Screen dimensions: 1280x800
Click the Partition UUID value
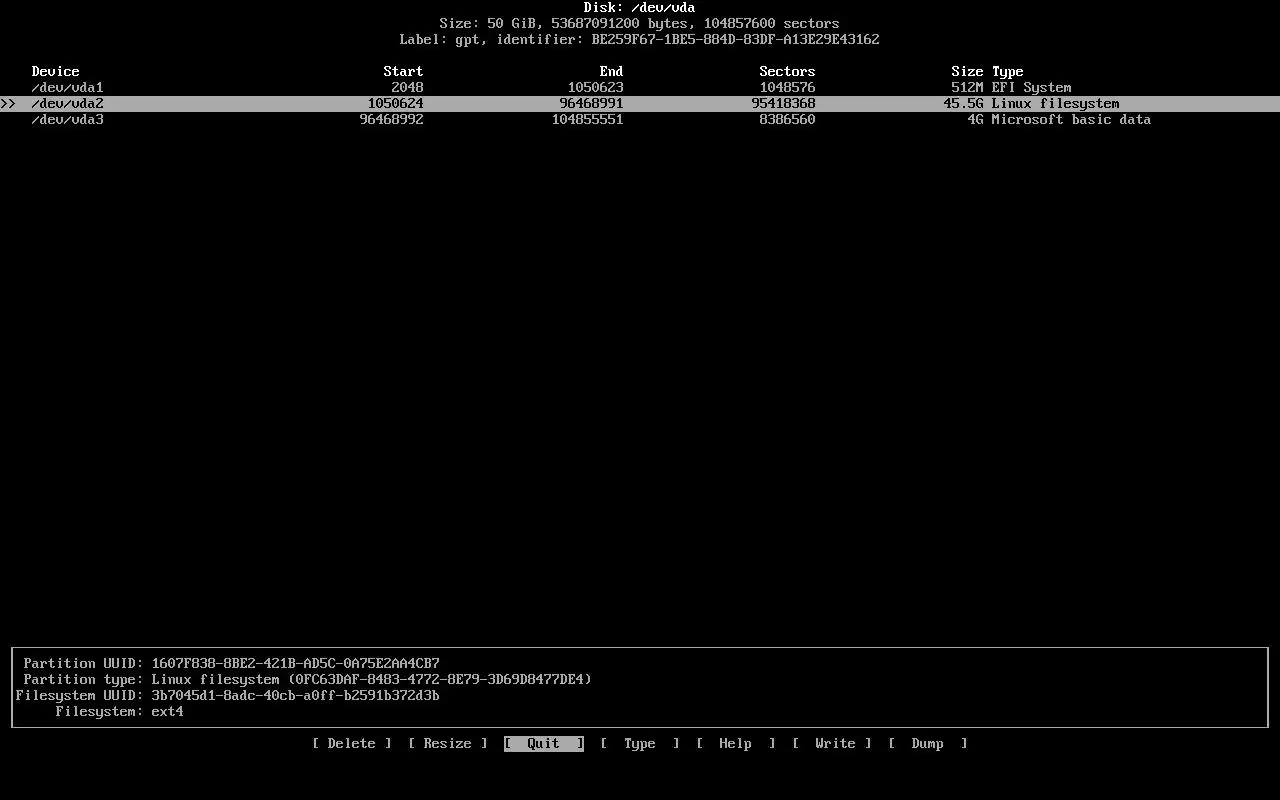click(x=295, y=663)
